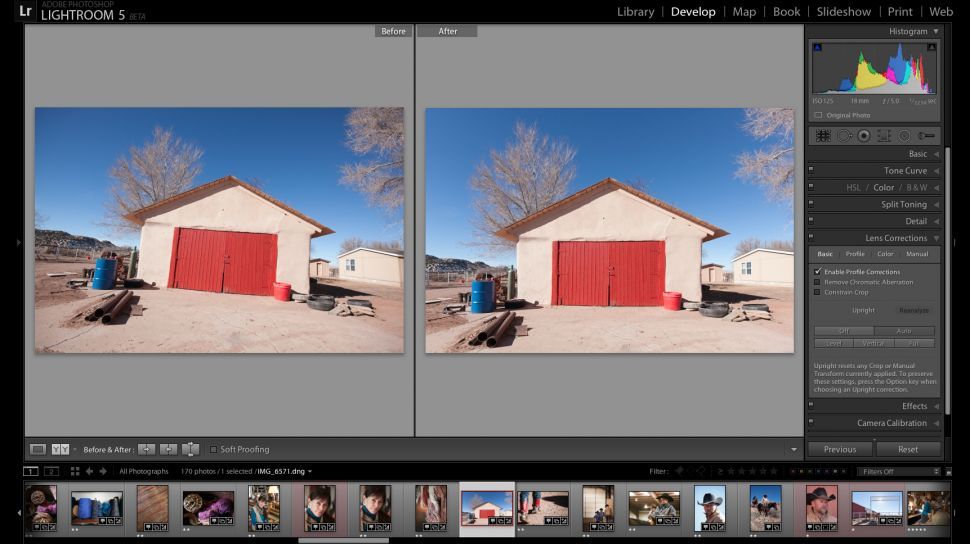Check Original Photo in histogram panel

pyautogui.click(x=818, y=115)
